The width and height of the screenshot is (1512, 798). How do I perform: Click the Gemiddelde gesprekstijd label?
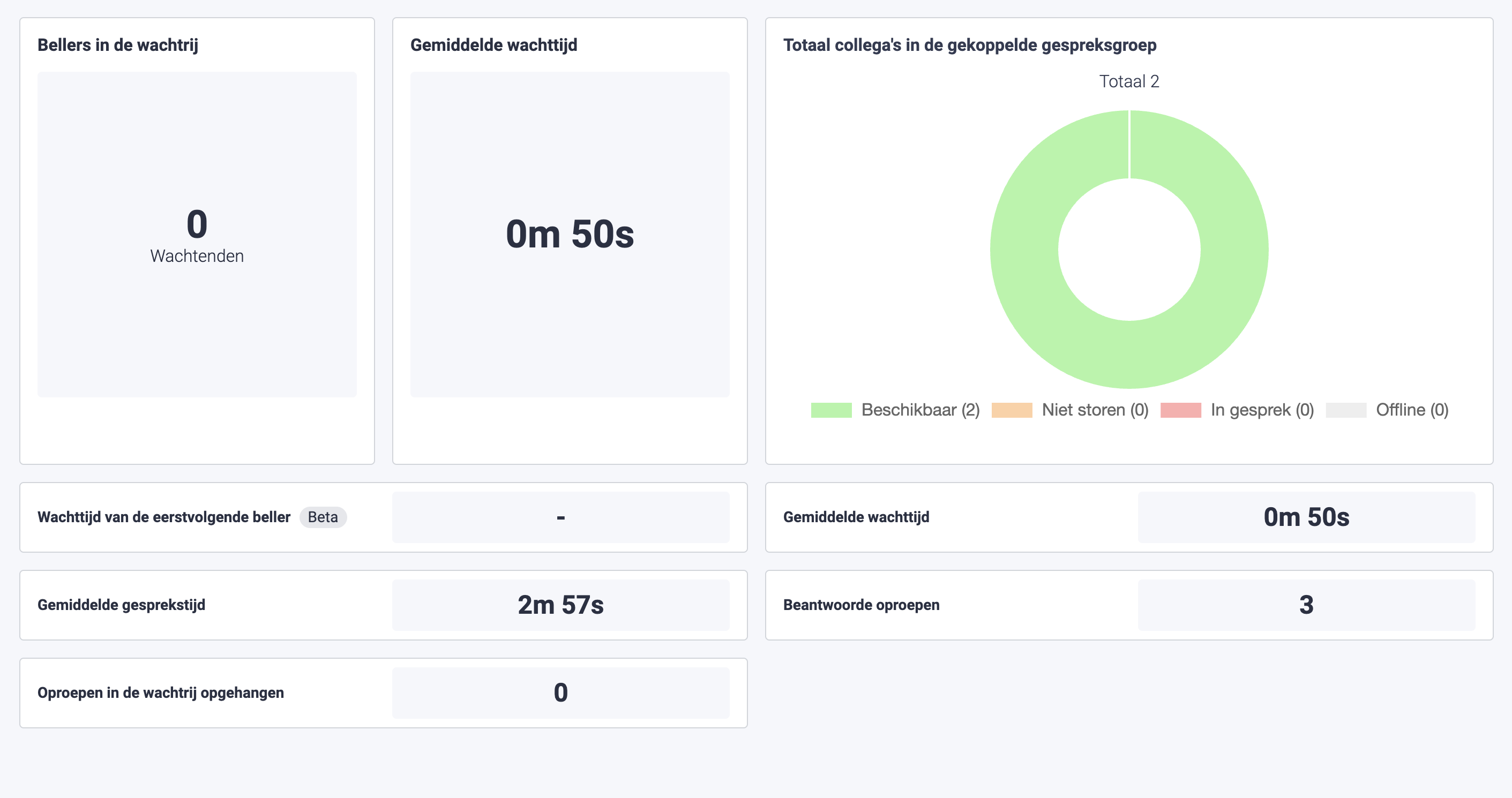point(122,605)
